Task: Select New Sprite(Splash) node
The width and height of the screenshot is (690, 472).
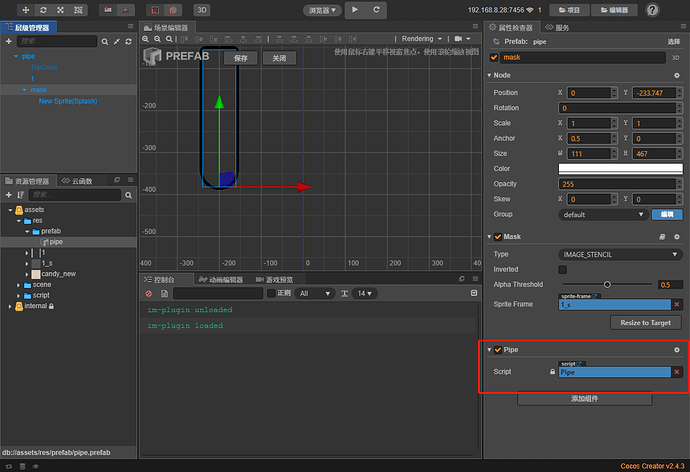Action: pos(68,101)
